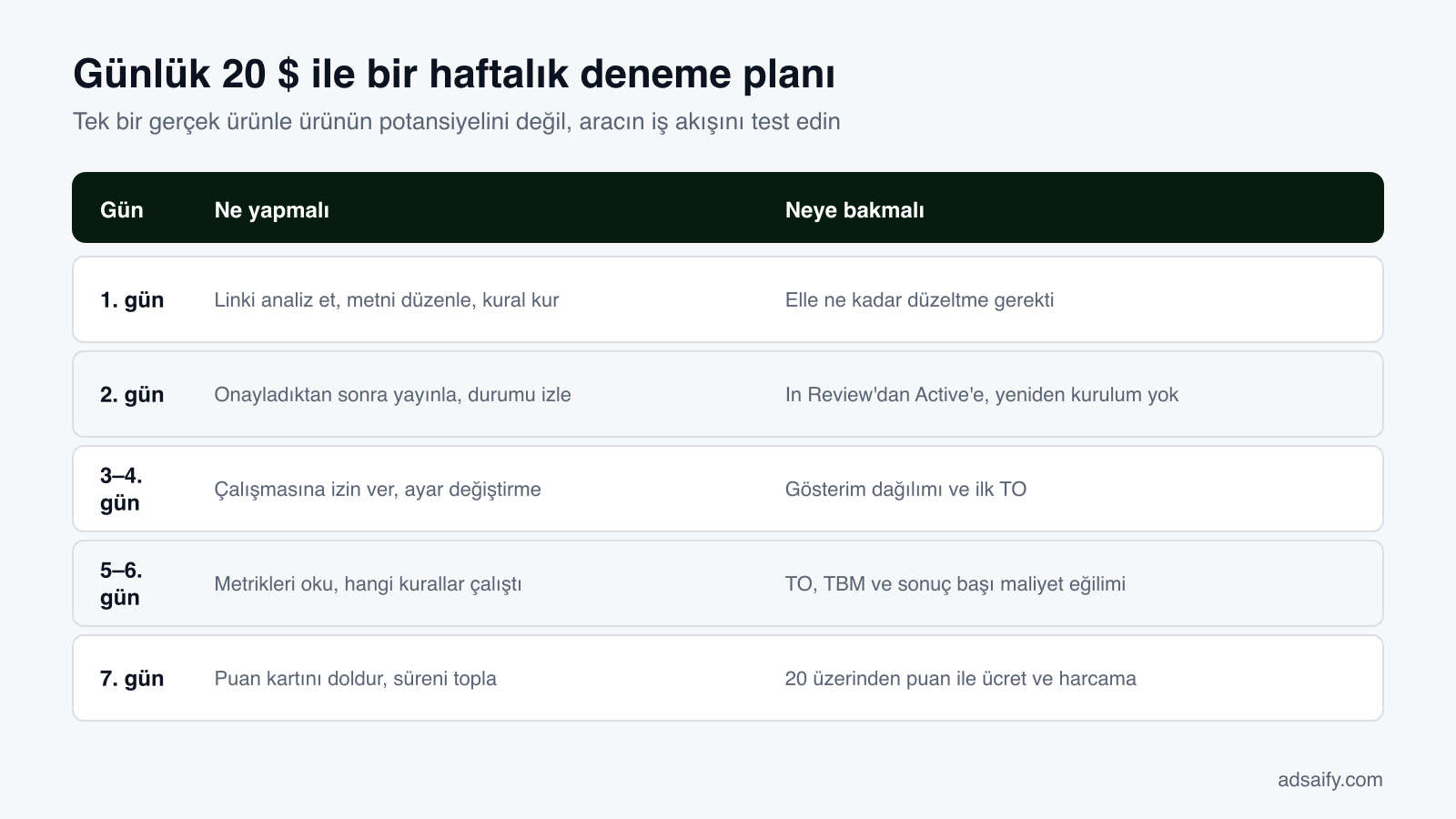Click 'TO, TBM ve sonuç başı maliyet eğilimi'
1456x819 pixels.
pyautogui.click(x=955, y=584)
